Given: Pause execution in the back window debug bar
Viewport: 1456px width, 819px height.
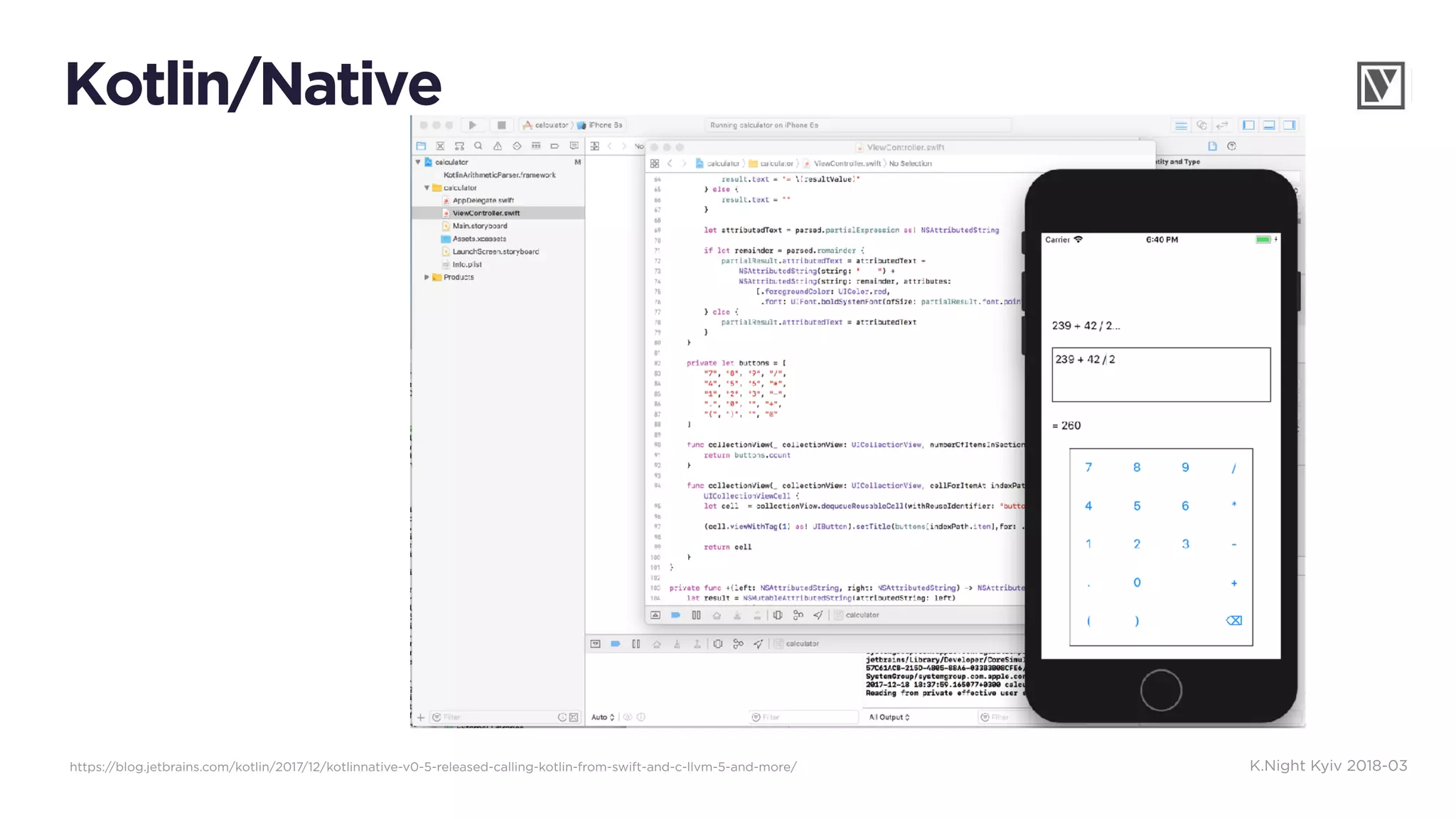Looking at the screenshot, I should tap(636, 643).
